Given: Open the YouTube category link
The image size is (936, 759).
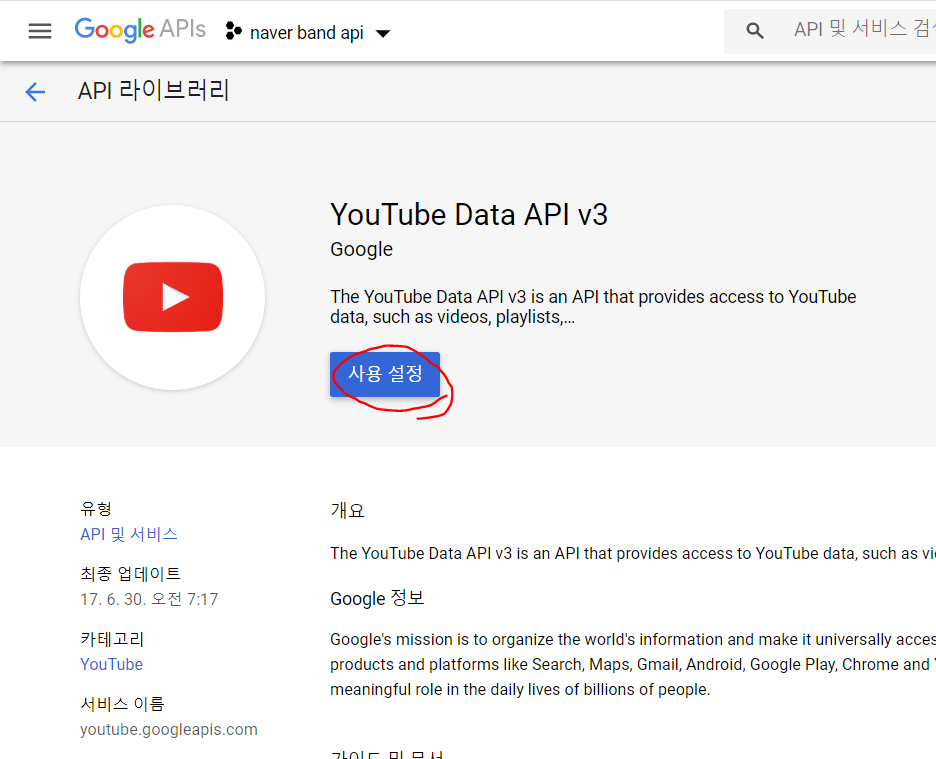Looking at the screenshot, I should click(112, 664).
